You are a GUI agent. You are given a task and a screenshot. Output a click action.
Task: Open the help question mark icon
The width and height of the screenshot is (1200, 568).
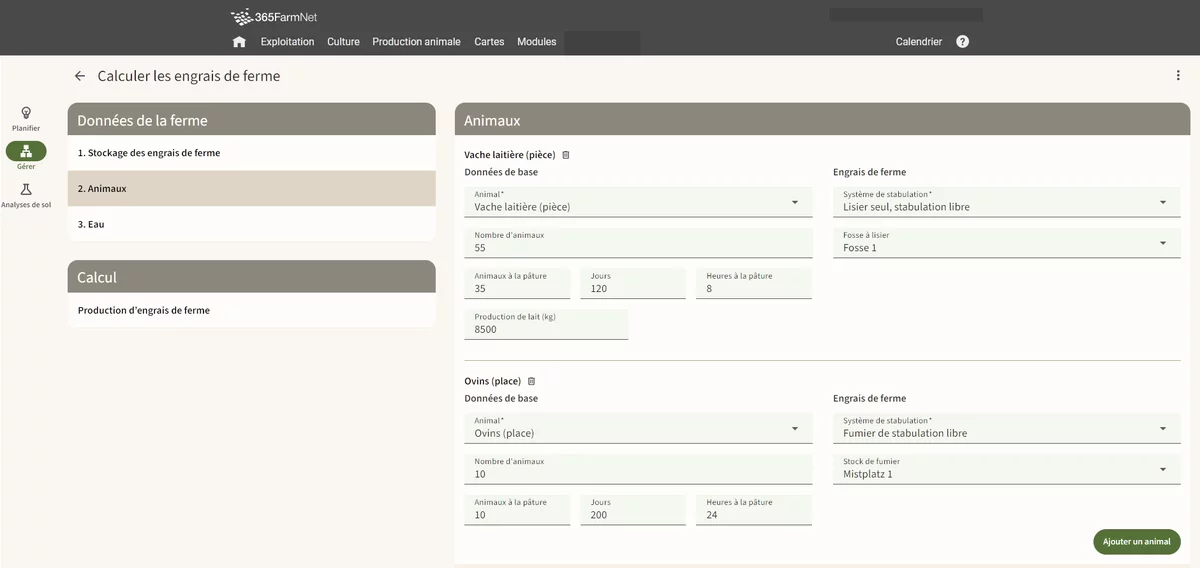pyautogui.click(x=962, y=42)
